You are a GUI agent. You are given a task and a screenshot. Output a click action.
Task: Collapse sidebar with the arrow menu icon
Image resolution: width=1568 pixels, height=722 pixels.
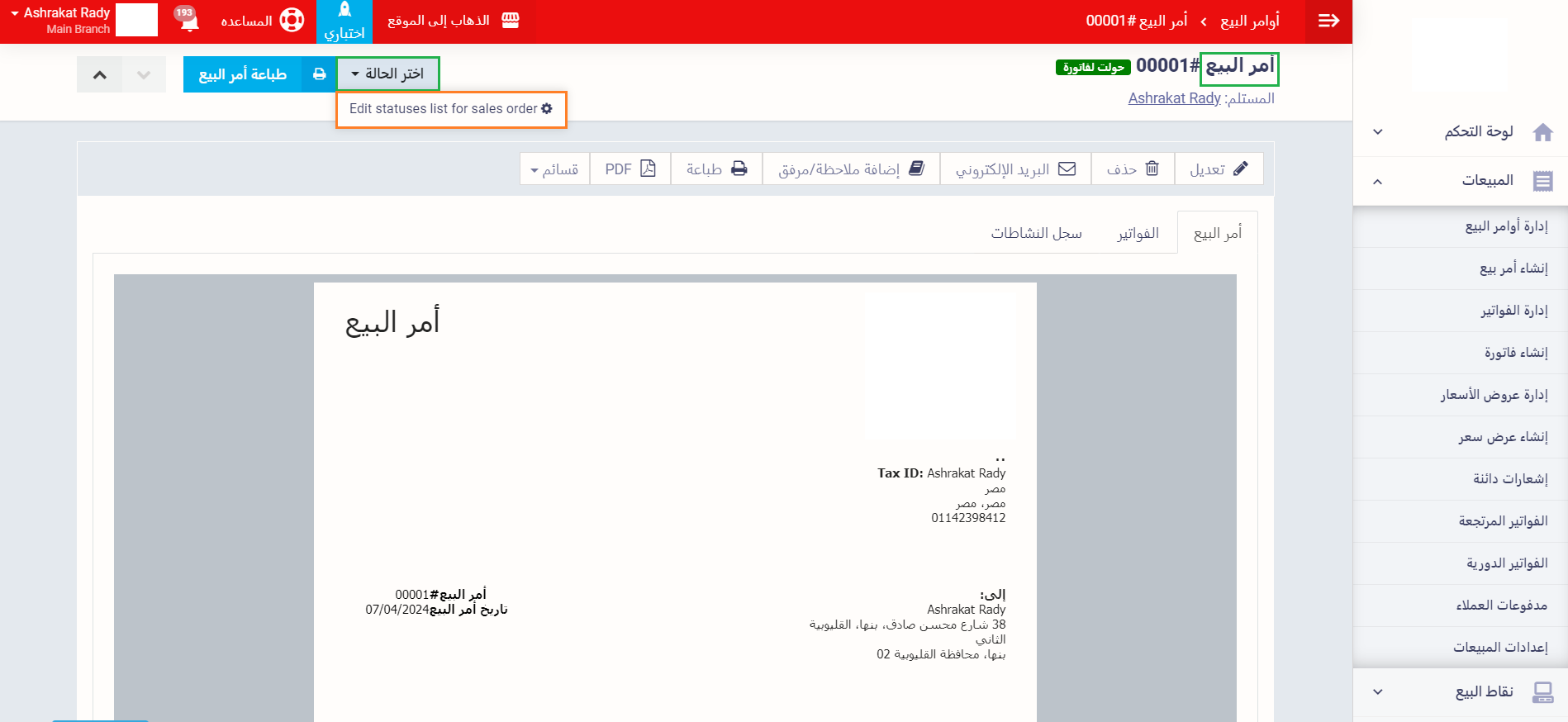[x=1328, y=21]
